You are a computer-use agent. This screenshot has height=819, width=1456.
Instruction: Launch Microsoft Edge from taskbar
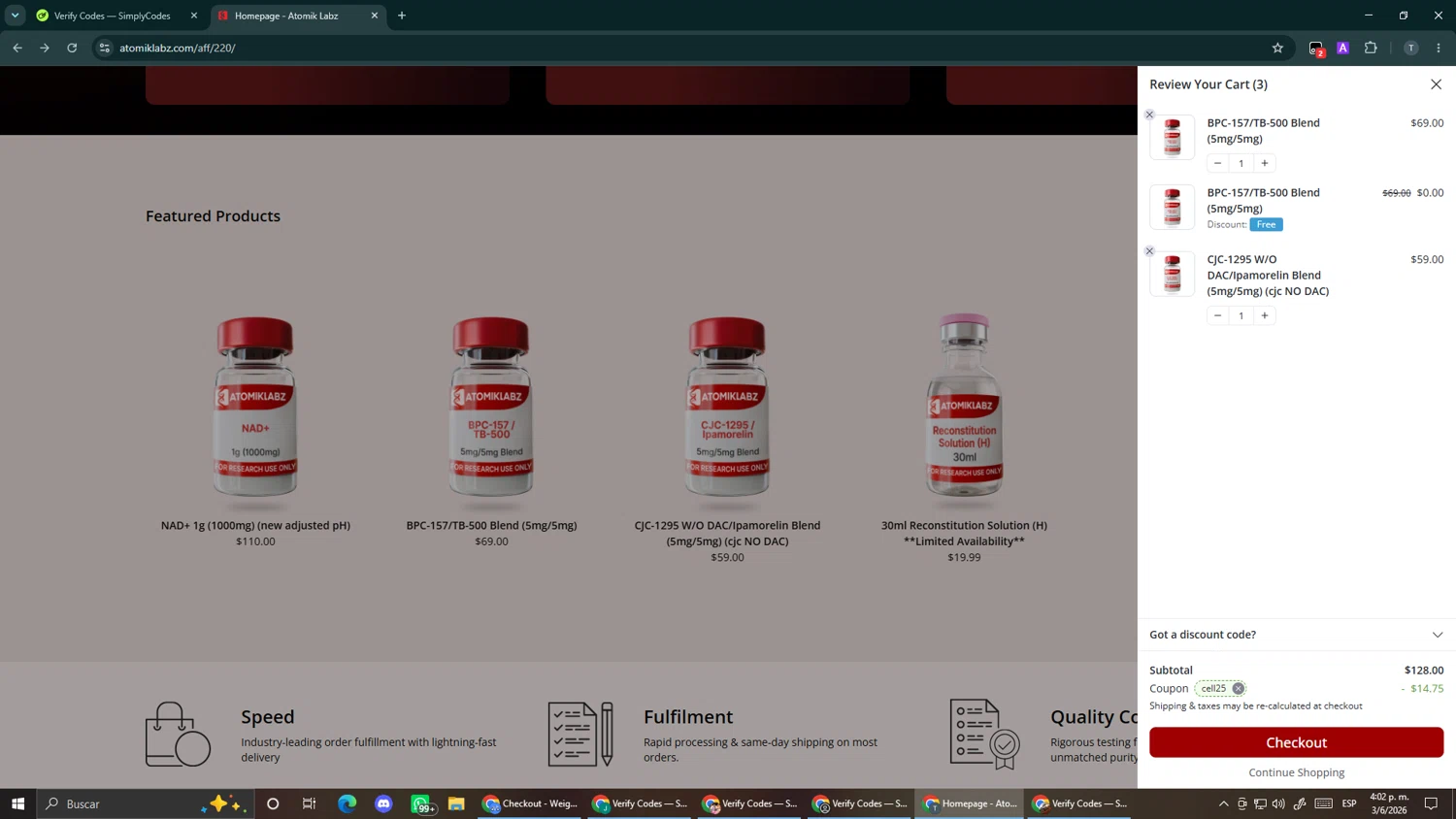347,803
